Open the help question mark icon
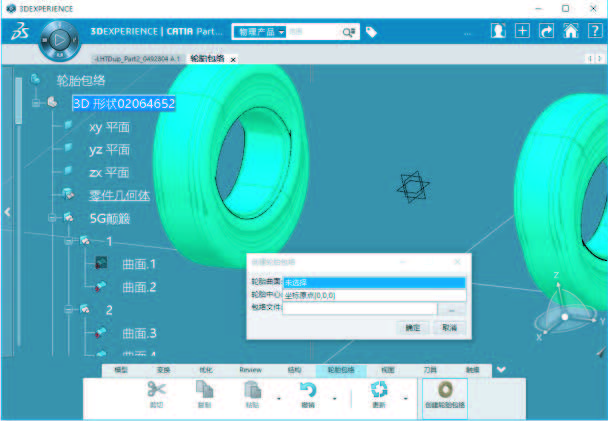The image size is (608, 421). (x=594, y=31)
